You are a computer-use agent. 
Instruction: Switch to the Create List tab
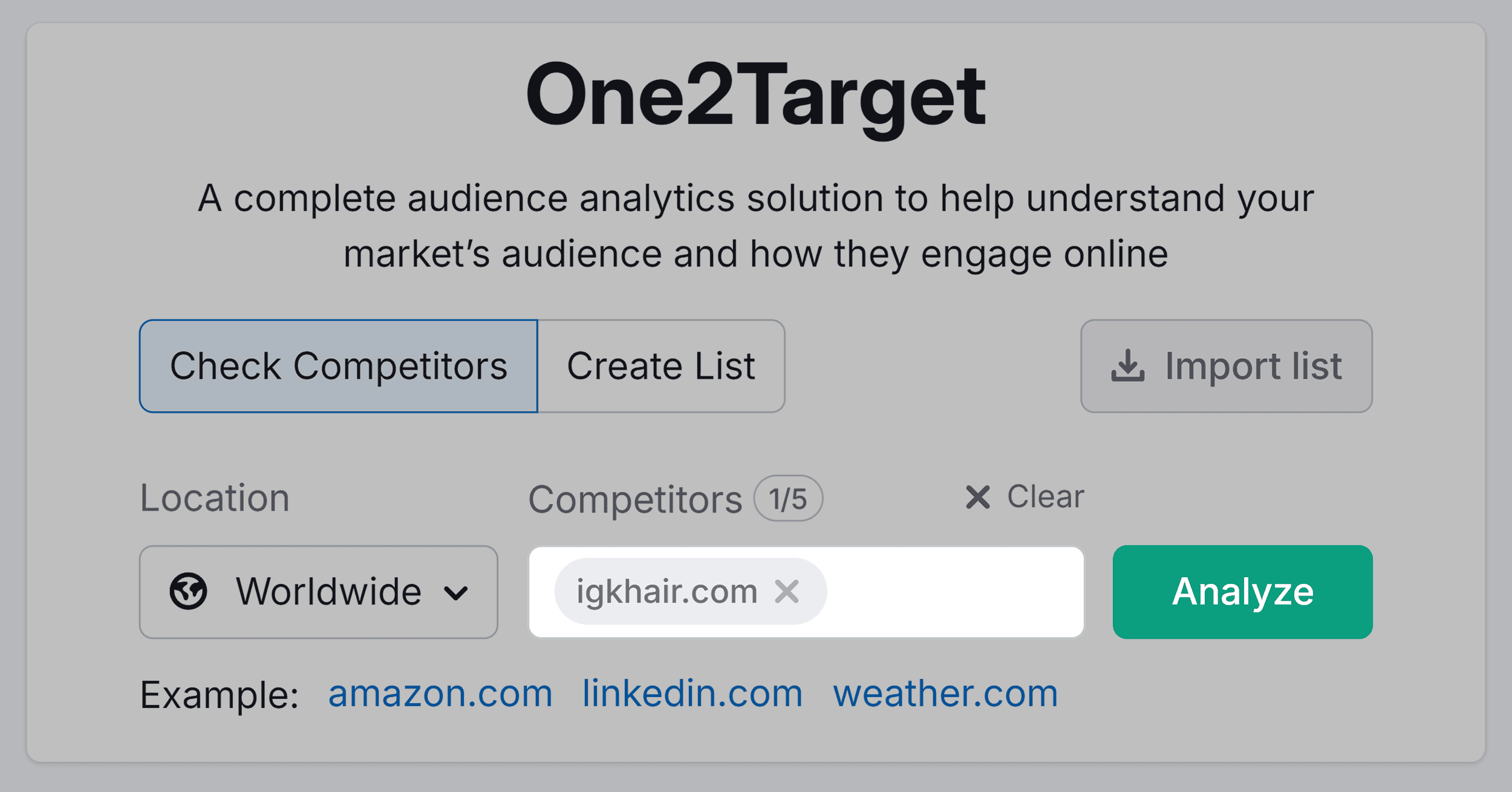click(x=661, y=365)
